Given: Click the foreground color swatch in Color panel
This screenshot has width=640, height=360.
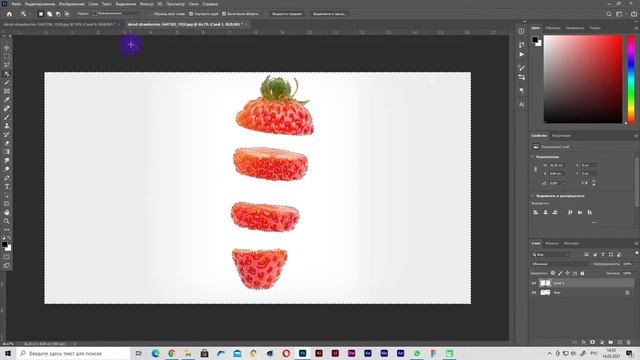Looking at the screenshot, I should coord(535,40).
